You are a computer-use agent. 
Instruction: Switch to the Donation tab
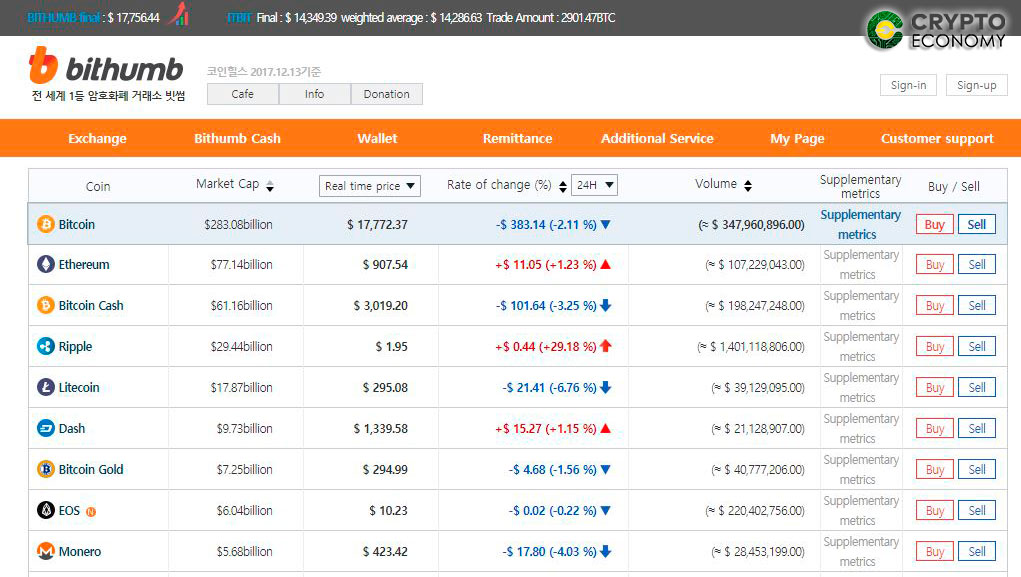pyautogui.click(x=387, y=94)
